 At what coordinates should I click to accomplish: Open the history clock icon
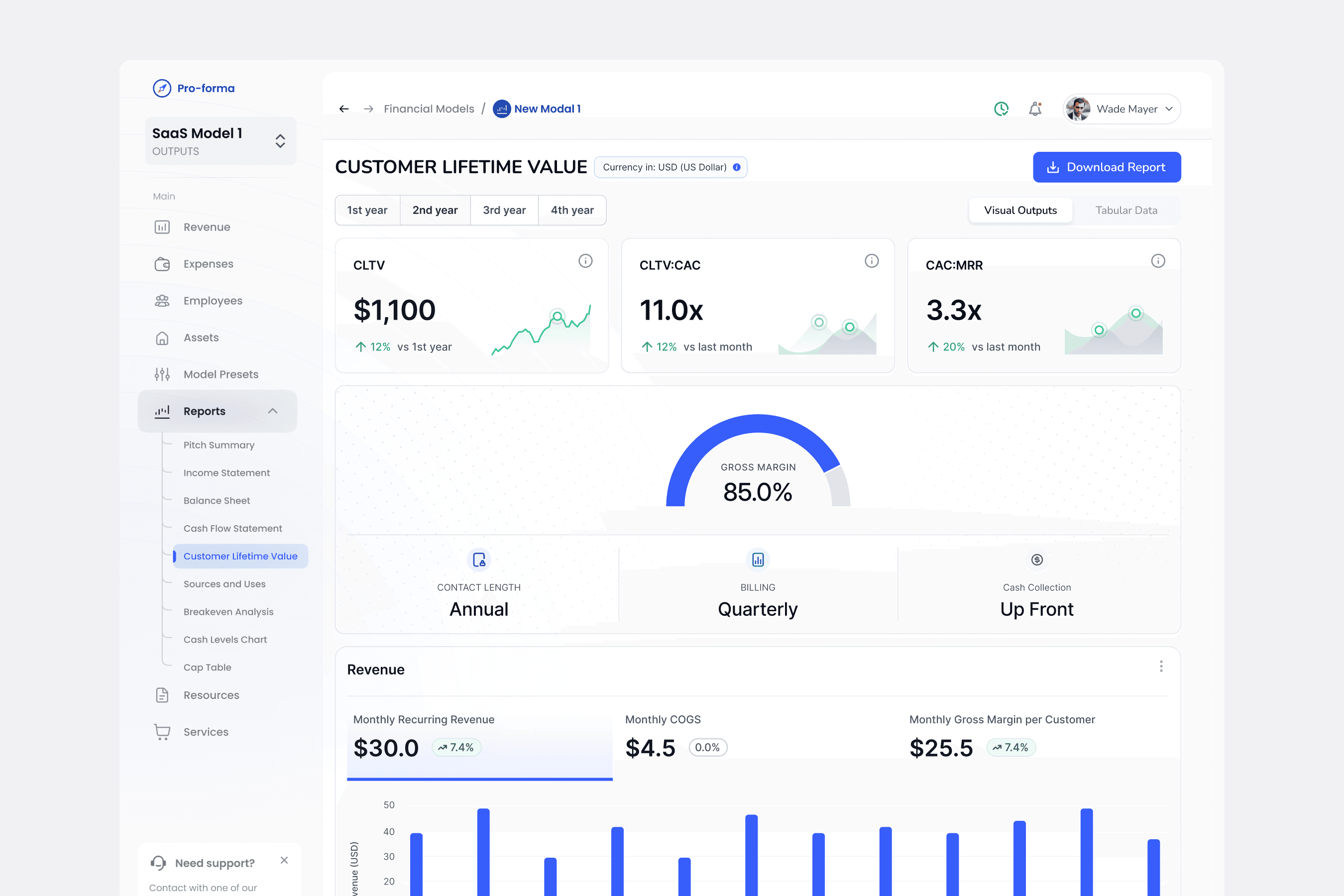click(x=1001, y=109)
